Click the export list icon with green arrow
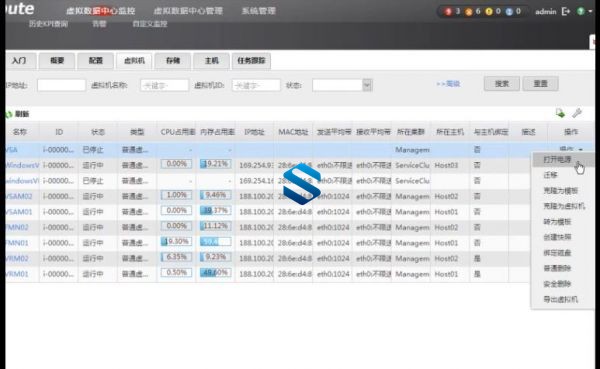The width and height of the screenshot is (600, 369). tap(560, 113)
